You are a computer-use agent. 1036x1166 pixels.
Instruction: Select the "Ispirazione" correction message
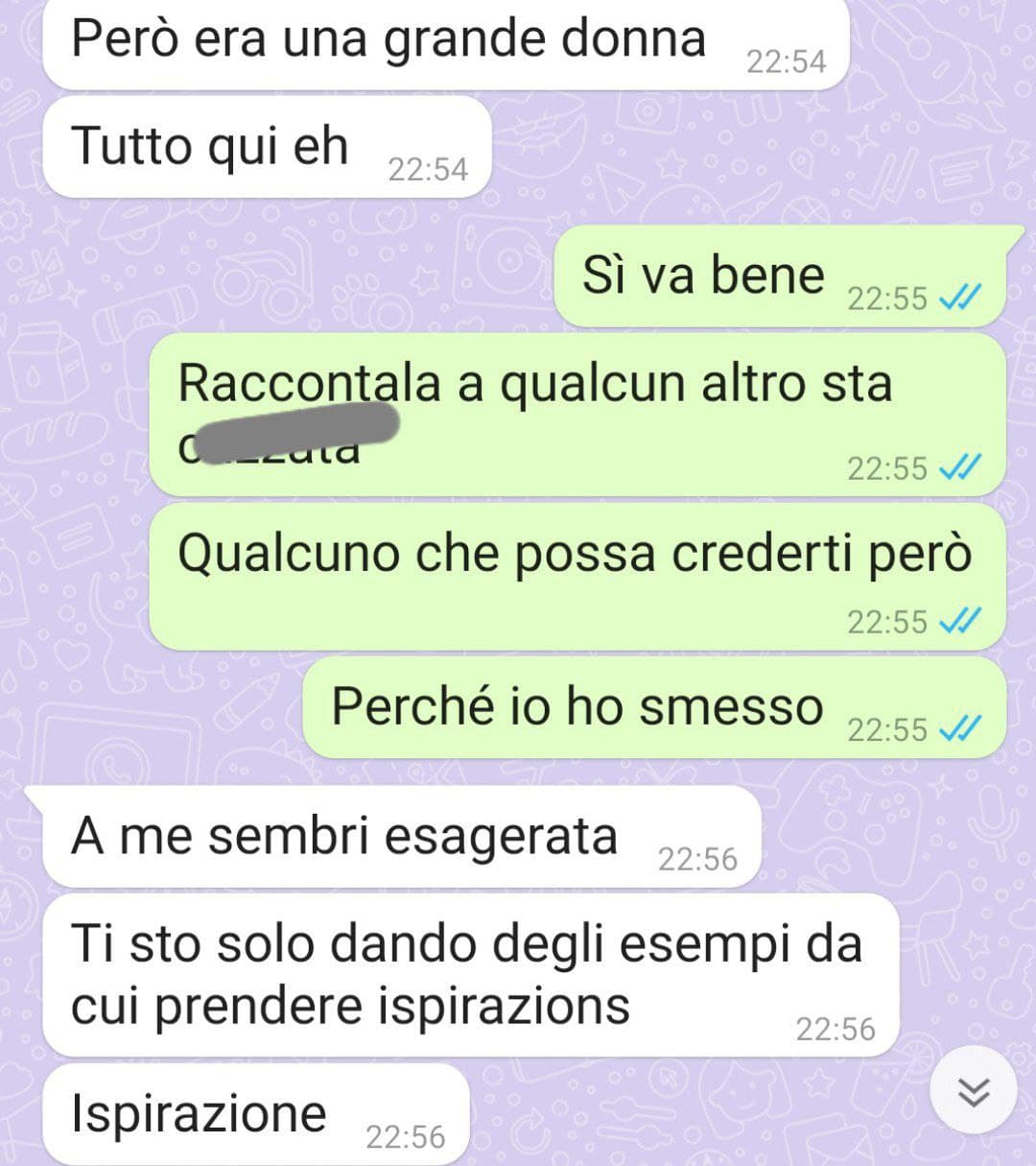click(x=256, y=1115)
